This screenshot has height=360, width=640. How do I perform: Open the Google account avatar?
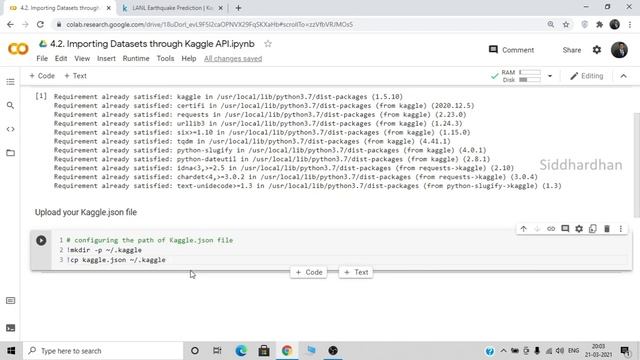[619, 50]
